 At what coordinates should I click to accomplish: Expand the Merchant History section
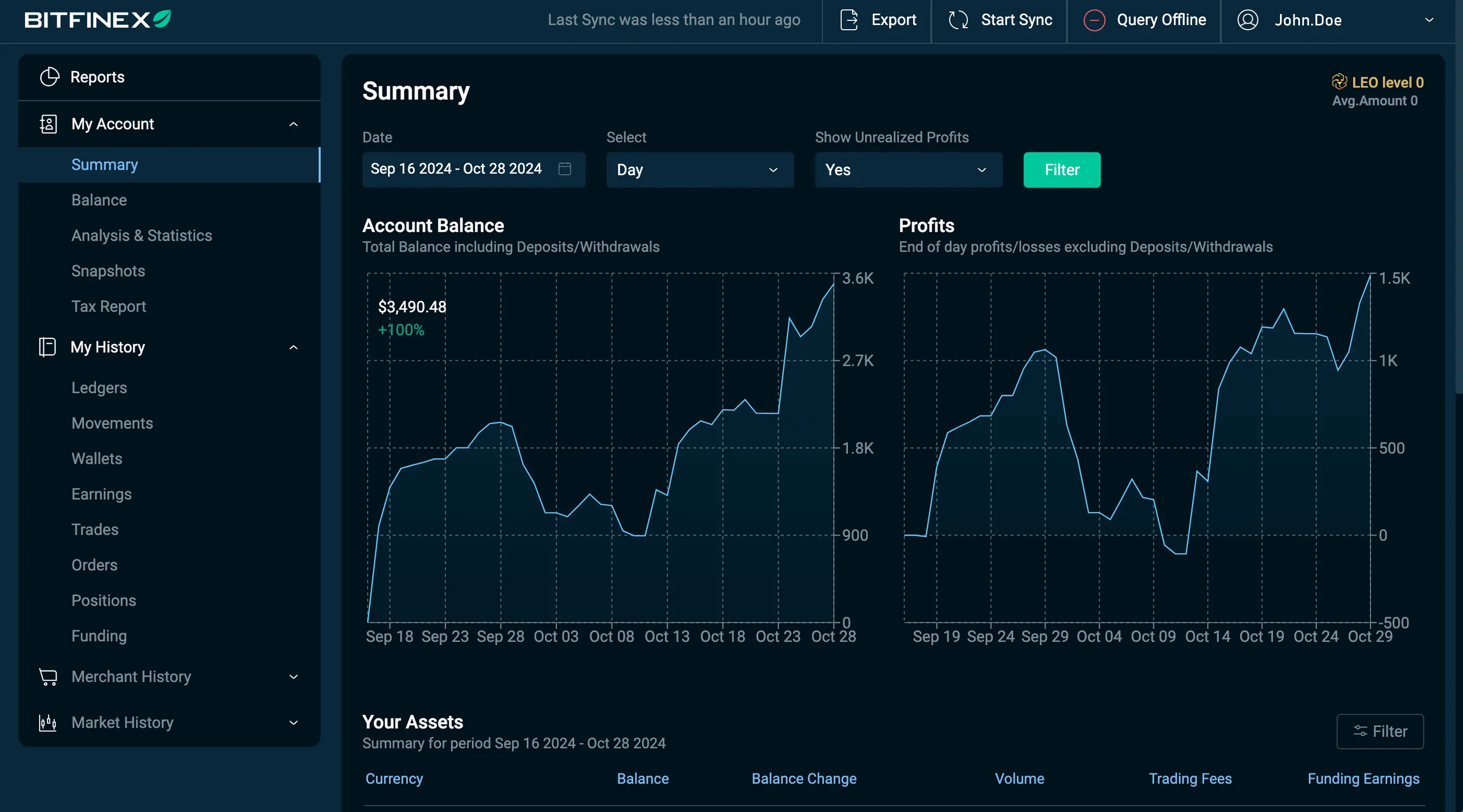[294, 677]
